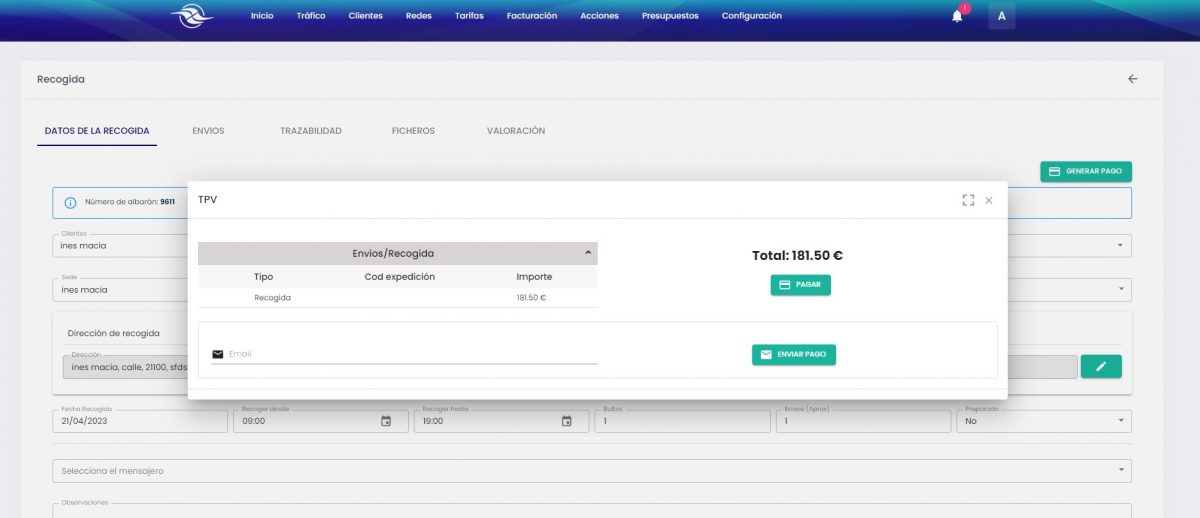The width and height of the screenshot is (1200, 518).
Task: Click the company logo in the header
Action: pos(191,16)
